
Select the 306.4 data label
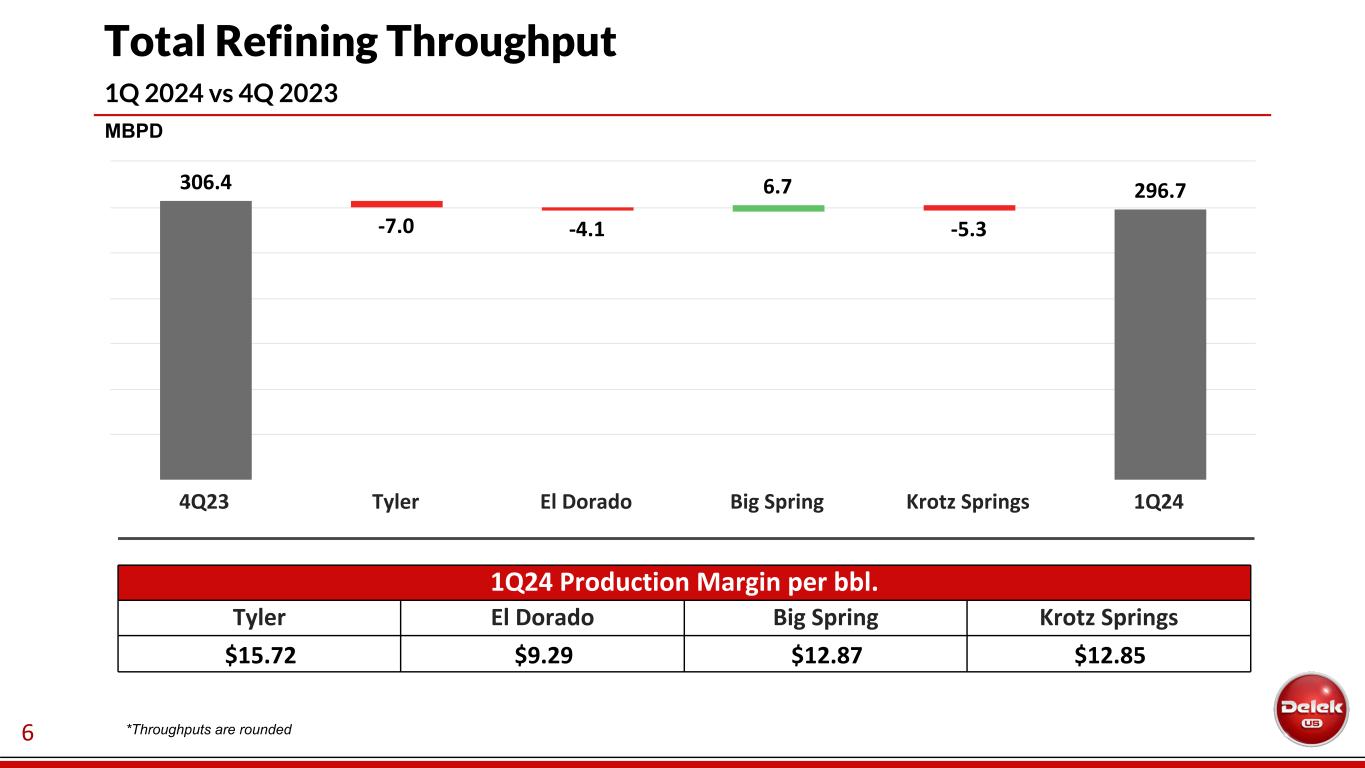pos(206,183)
